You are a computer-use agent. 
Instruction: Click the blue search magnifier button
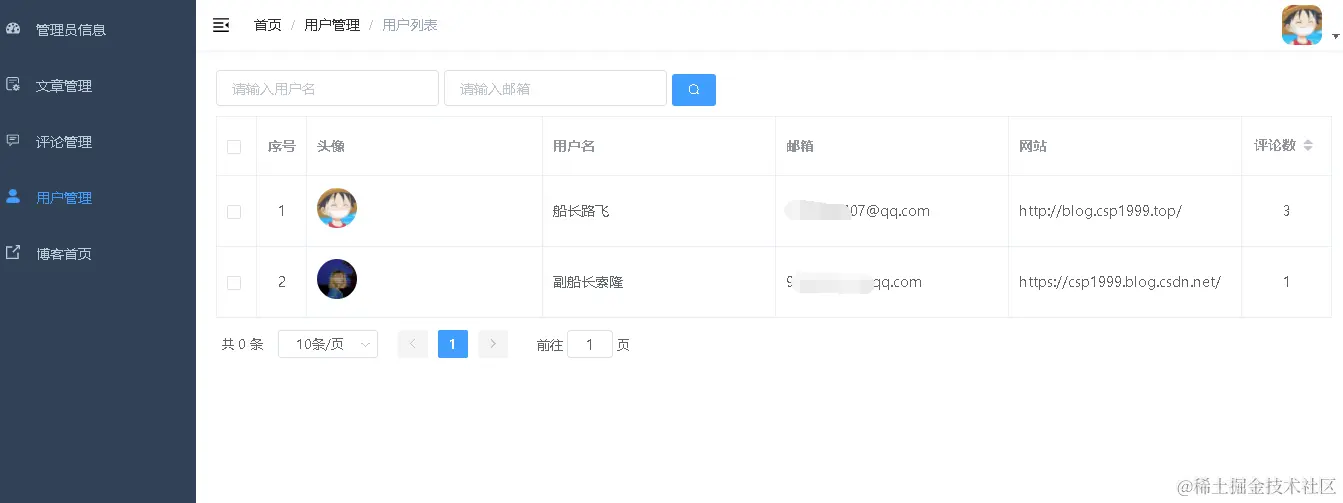coord(694,89)
